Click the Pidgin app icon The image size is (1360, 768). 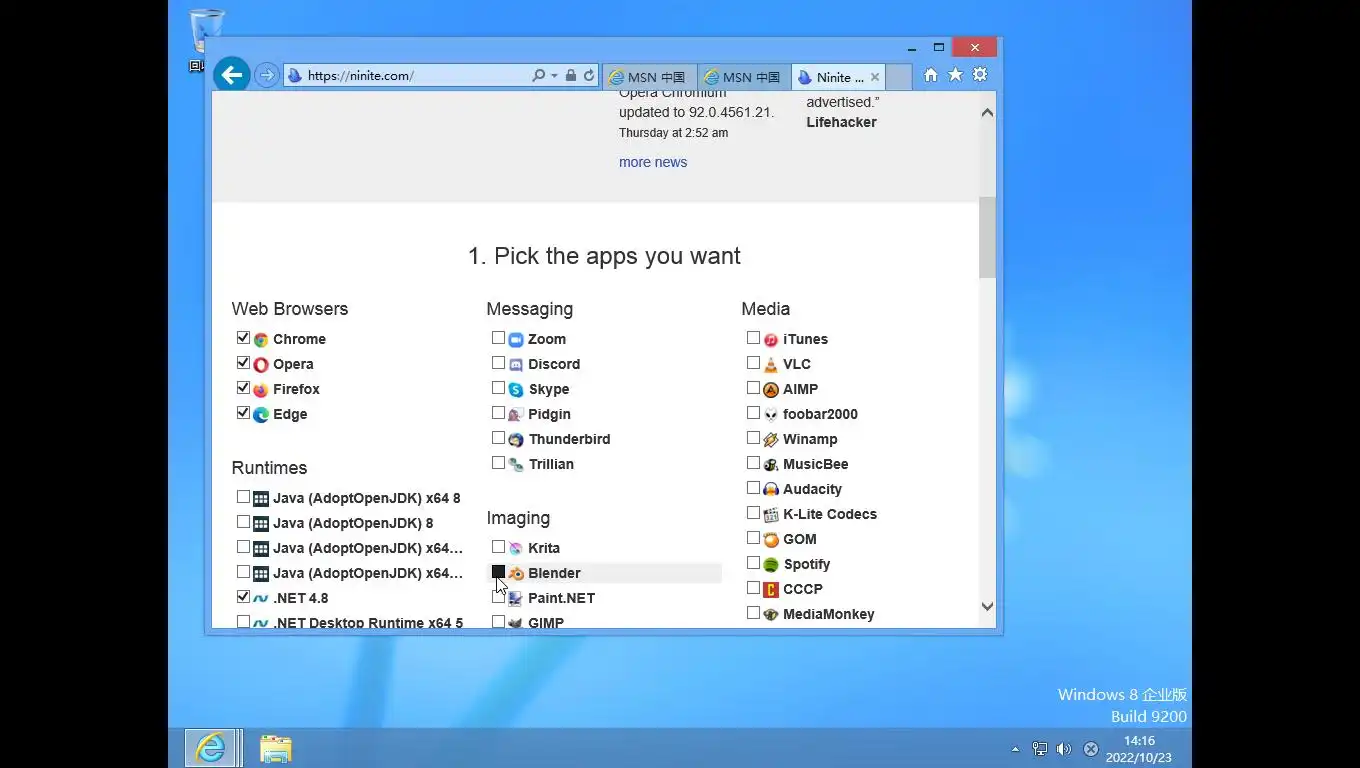click(516, 415)
